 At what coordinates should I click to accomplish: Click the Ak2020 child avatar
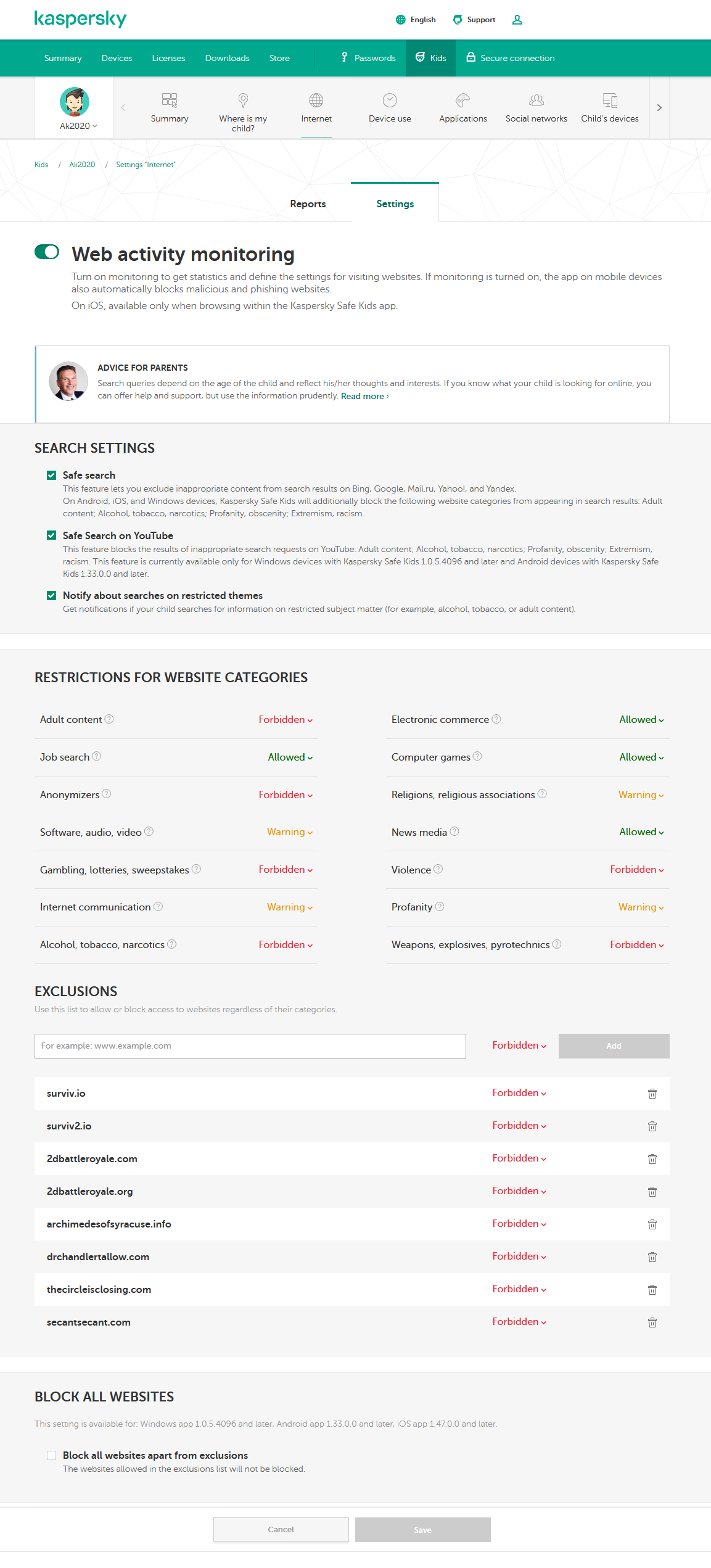(x=75, y=102)
